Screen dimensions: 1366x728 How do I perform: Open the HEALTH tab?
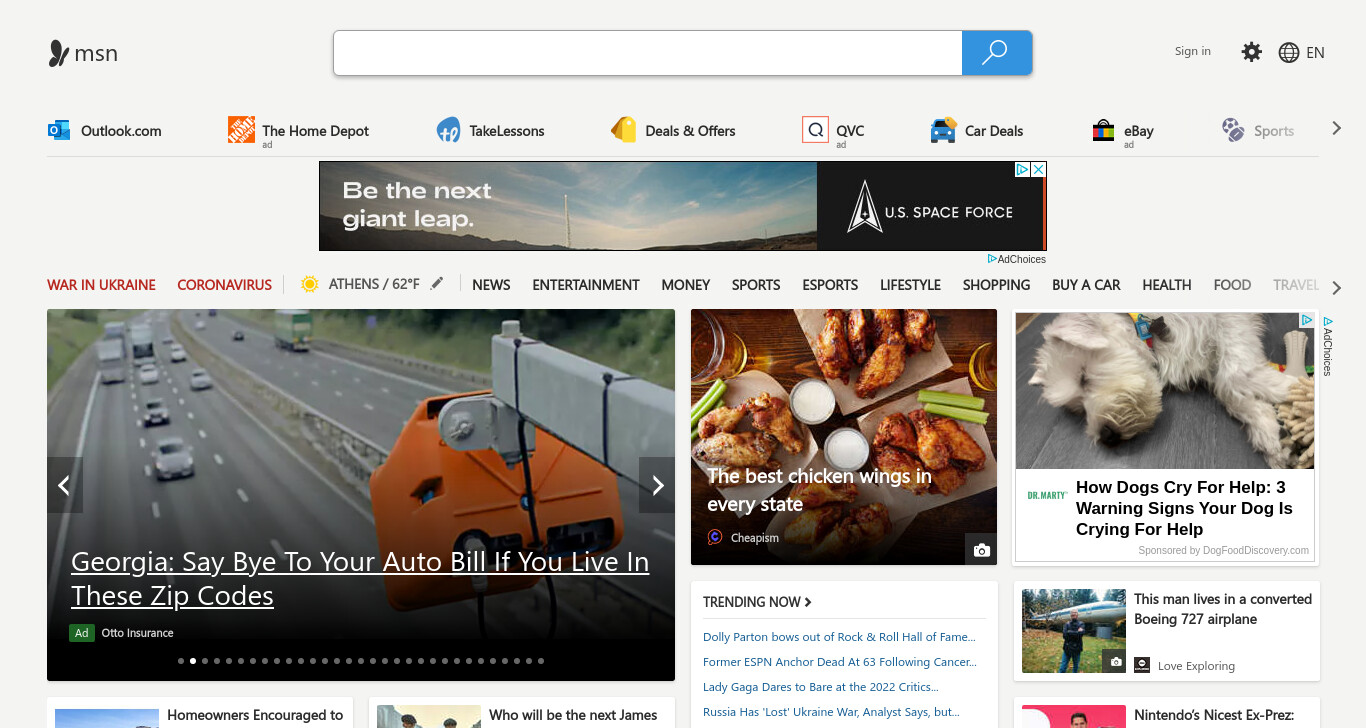click(1167, 285)
